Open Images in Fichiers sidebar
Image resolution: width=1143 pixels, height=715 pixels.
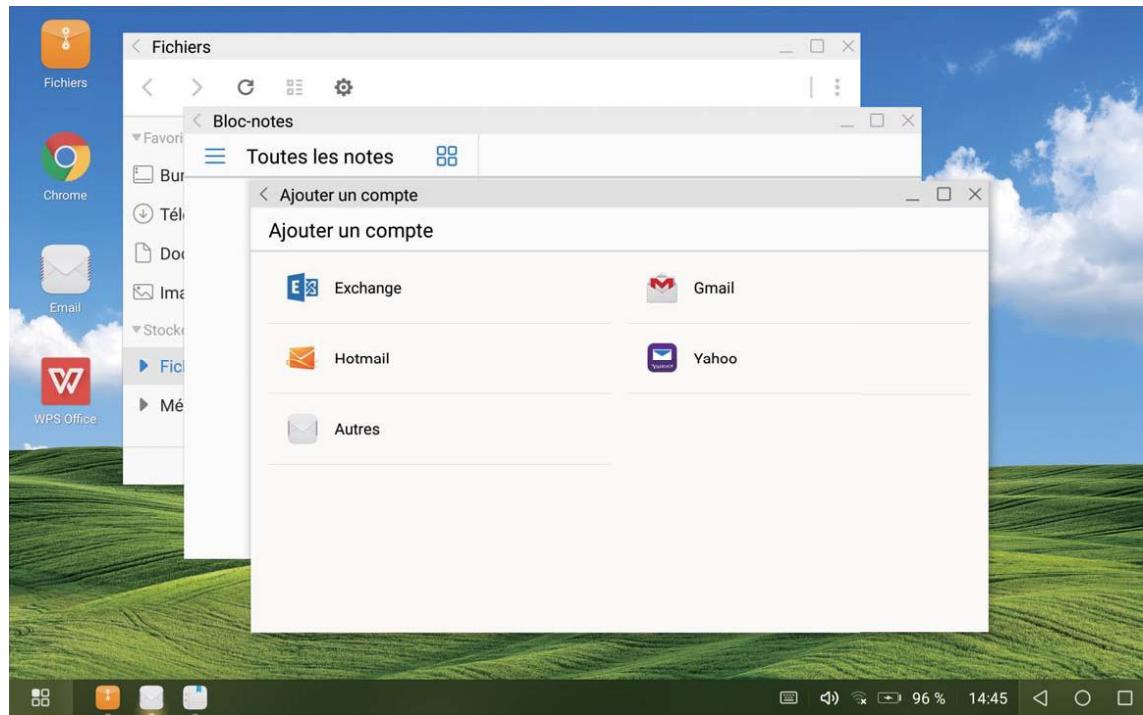tap(157, 292)
